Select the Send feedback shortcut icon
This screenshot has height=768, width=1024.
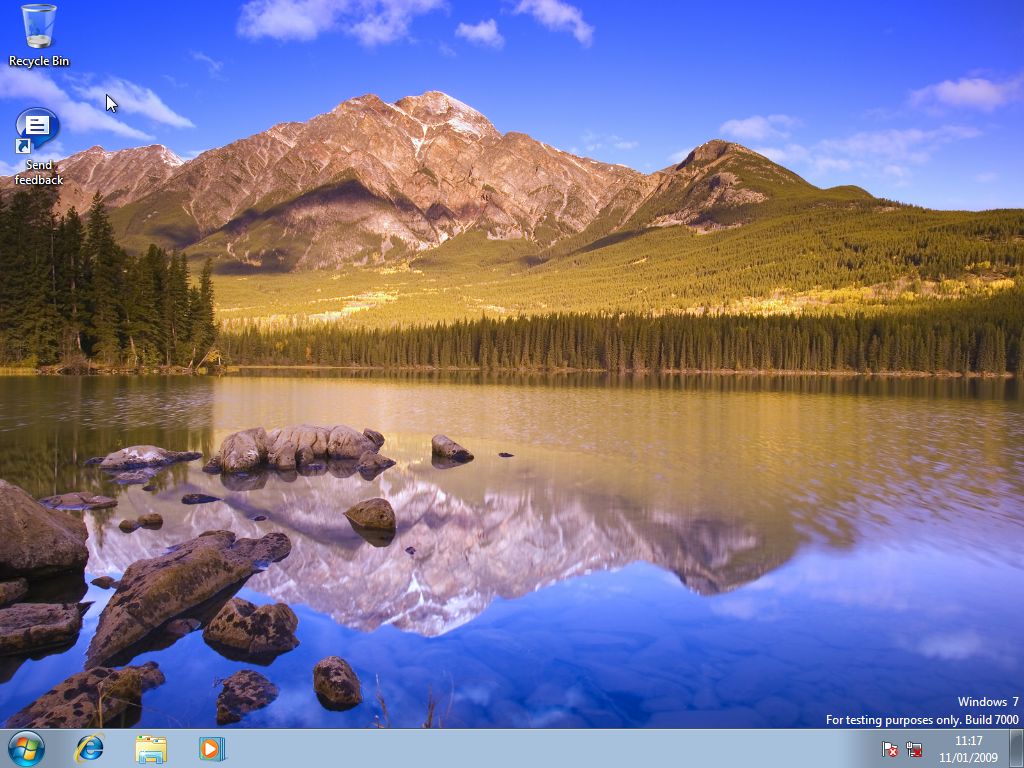tap(38, 130)
